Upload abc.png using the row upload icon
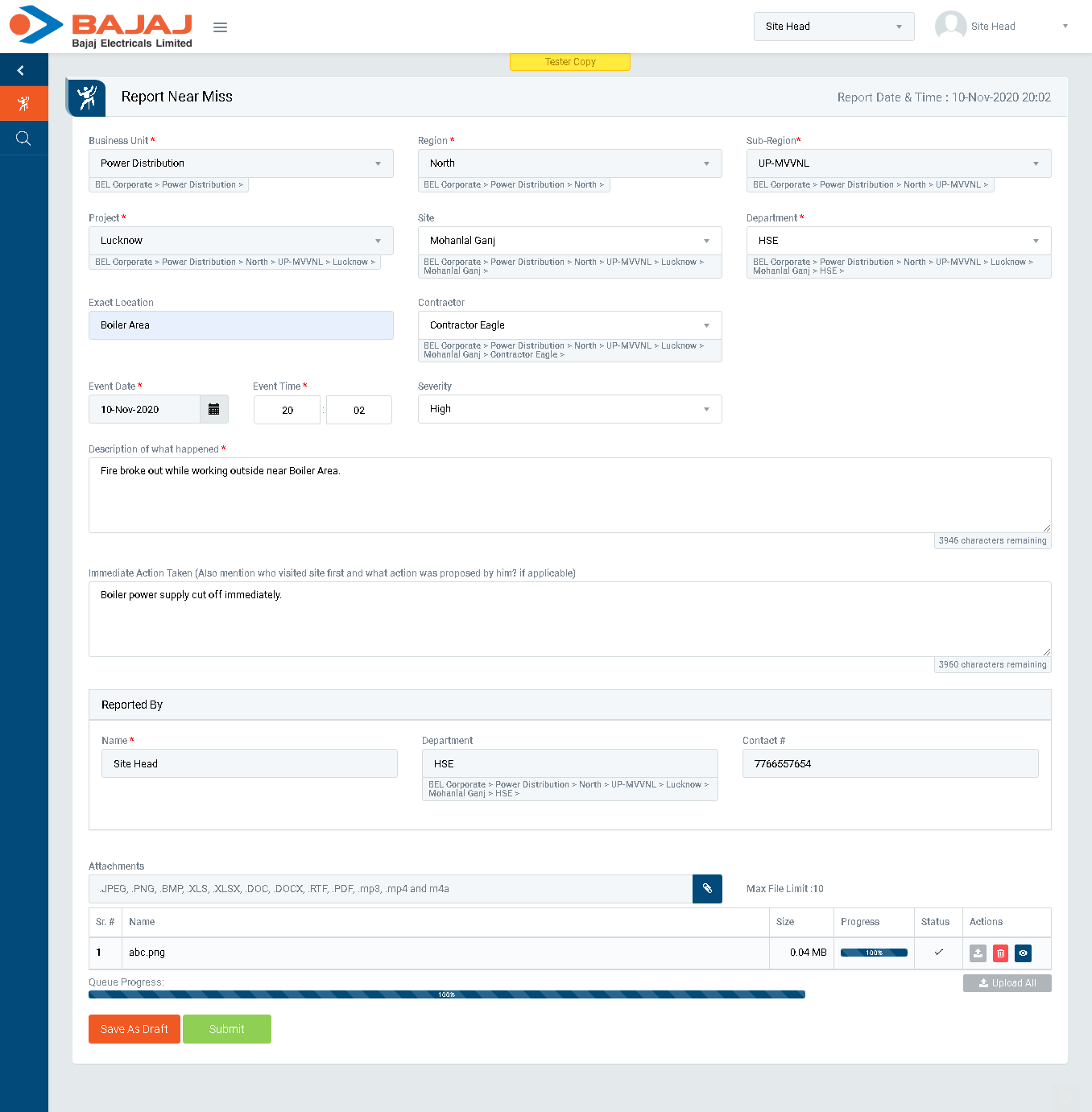The image size is (1092, 1112). click(978, 953)
